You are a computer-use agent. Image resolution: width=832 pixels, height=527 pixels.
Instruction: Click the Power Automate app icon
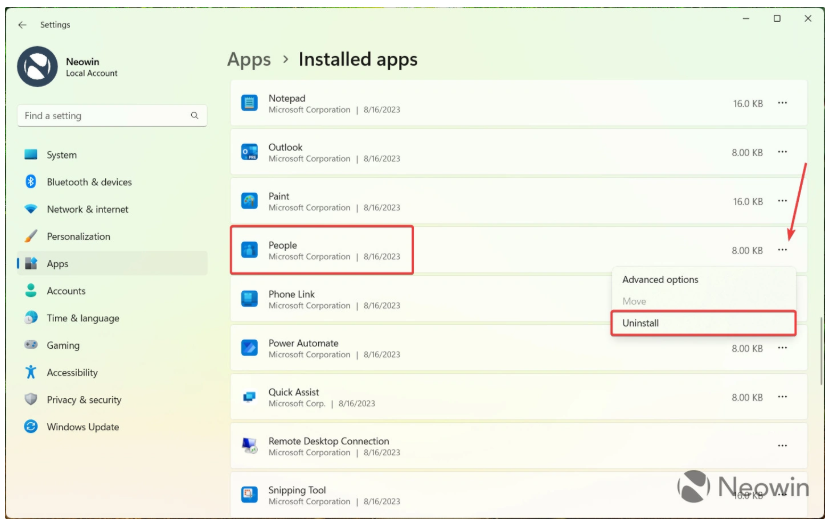tap(249, 348)
